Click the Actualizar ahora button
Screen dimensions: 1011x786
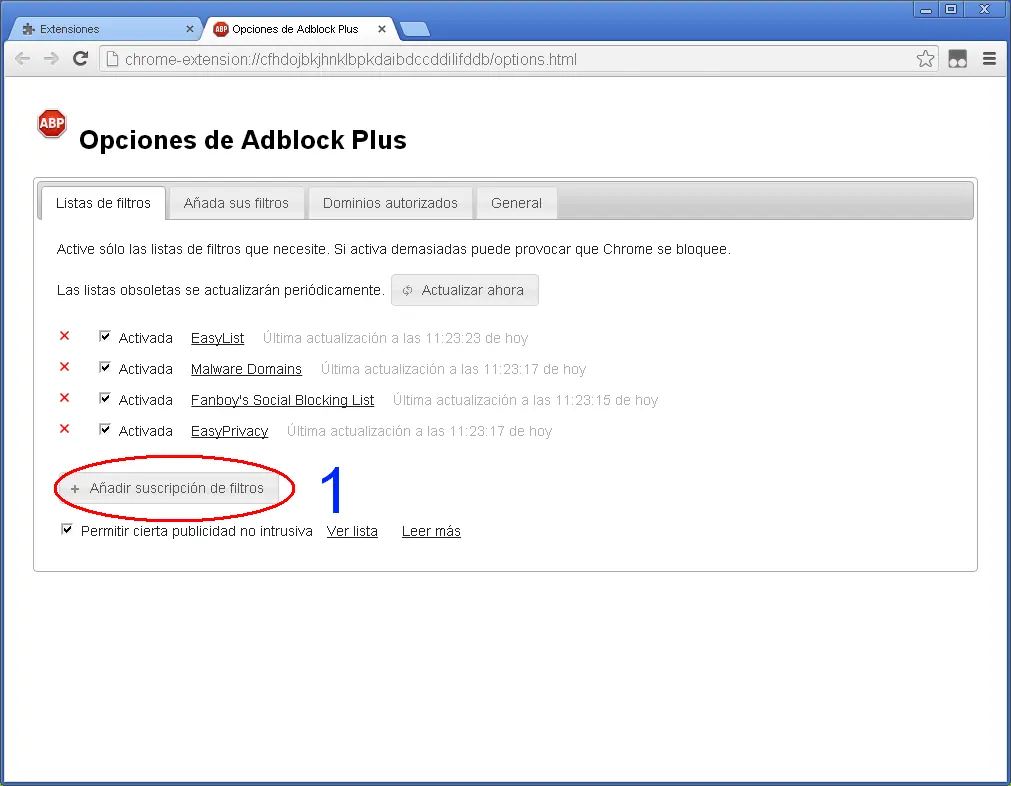[465, 290]
